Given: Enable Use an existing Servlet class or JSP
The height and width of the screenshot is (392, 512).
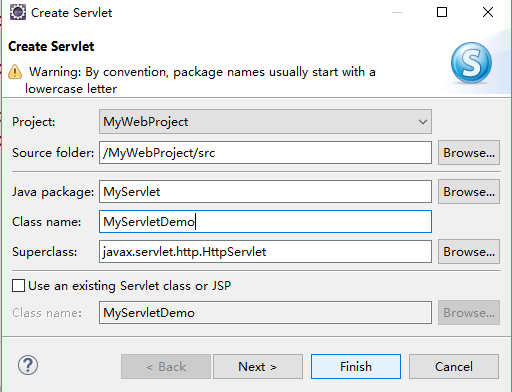Looking at the screenshot, I should [x=18, y=286].
